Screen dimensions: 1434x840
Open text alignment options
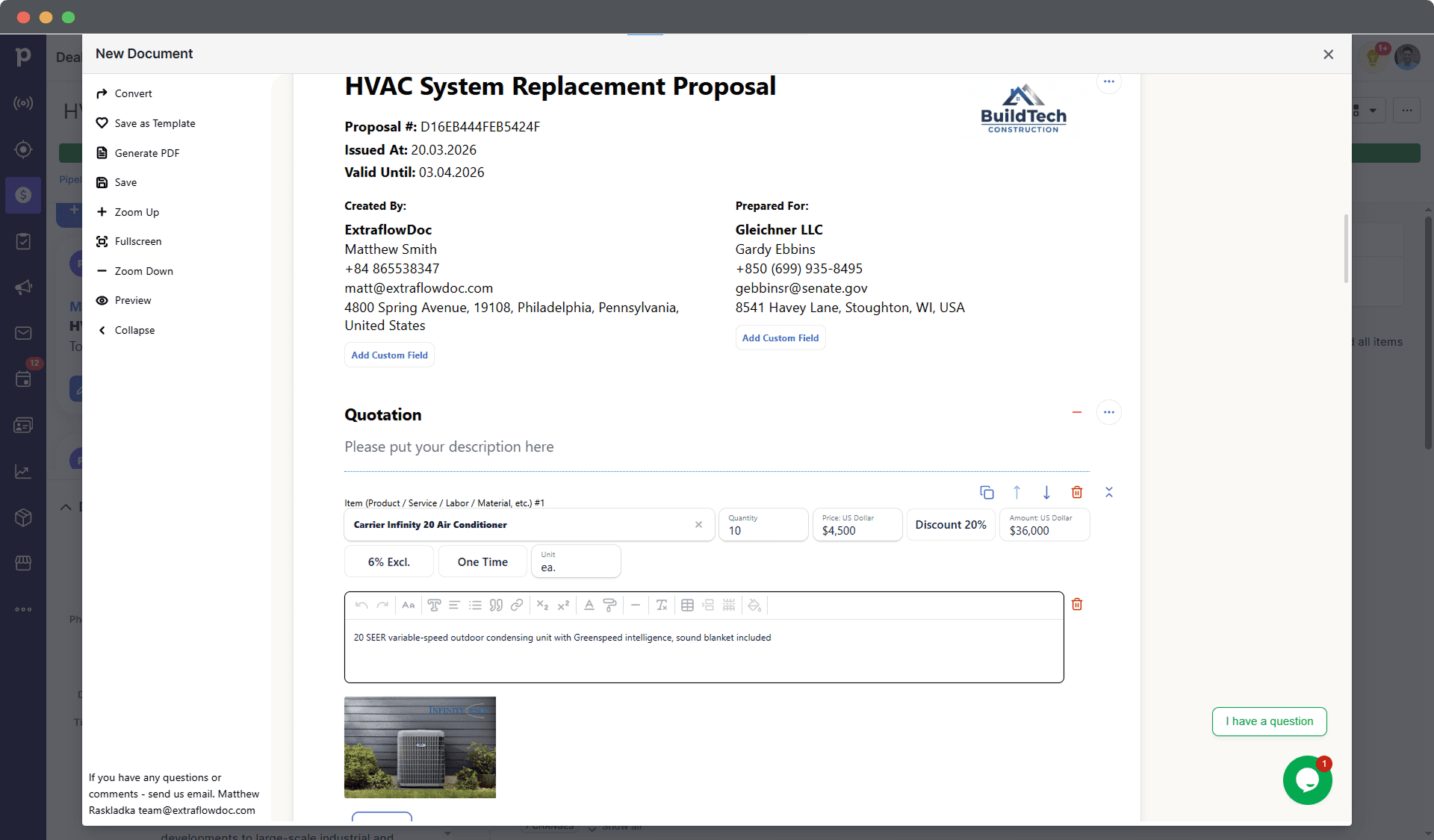tap(454, 606)
